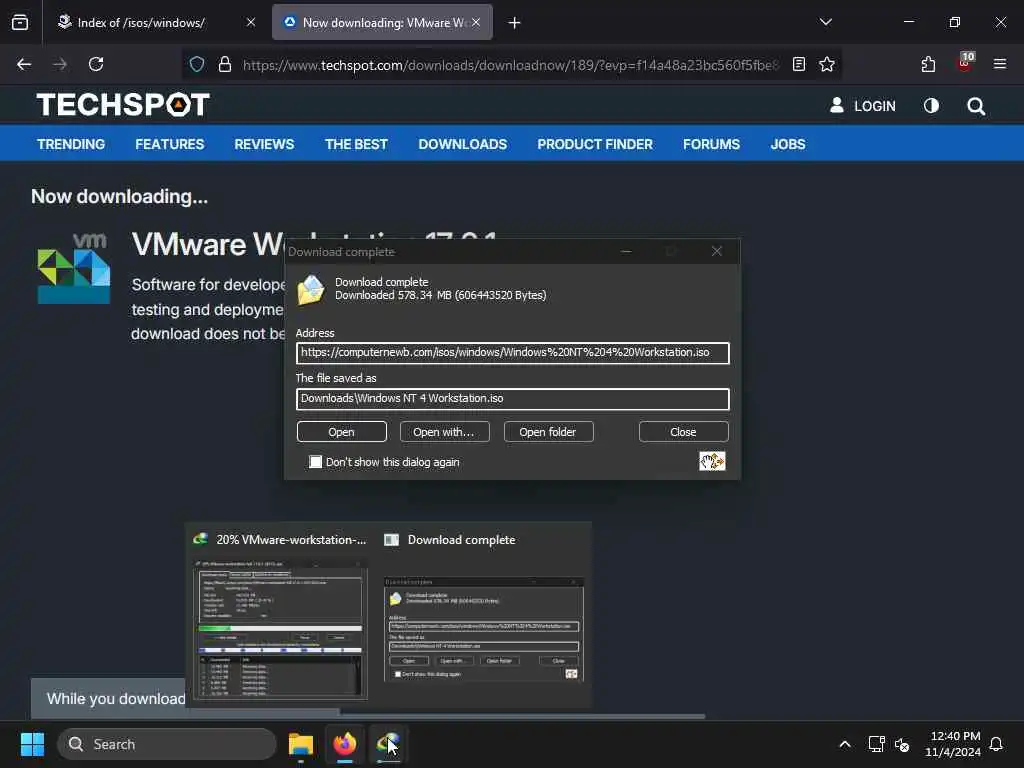Viewport: 1024px width, 768px height.
Task: Close the Download complete dialog via Close button
Action: [x=683, y=432]
